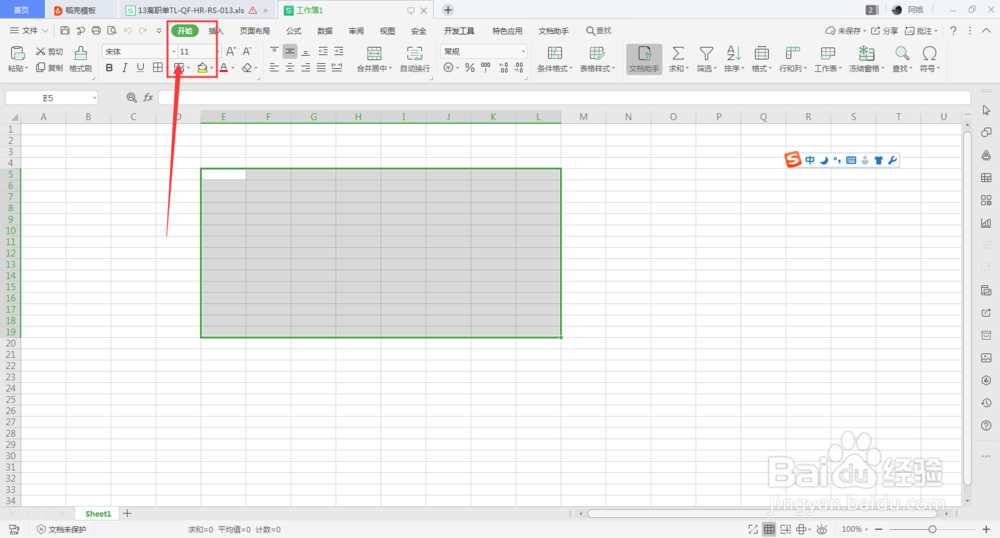The height and width of the screenshot is (538, 1000).
Task: Click the Print icon in quick toolbar
Action: click(x=96, y=31)
